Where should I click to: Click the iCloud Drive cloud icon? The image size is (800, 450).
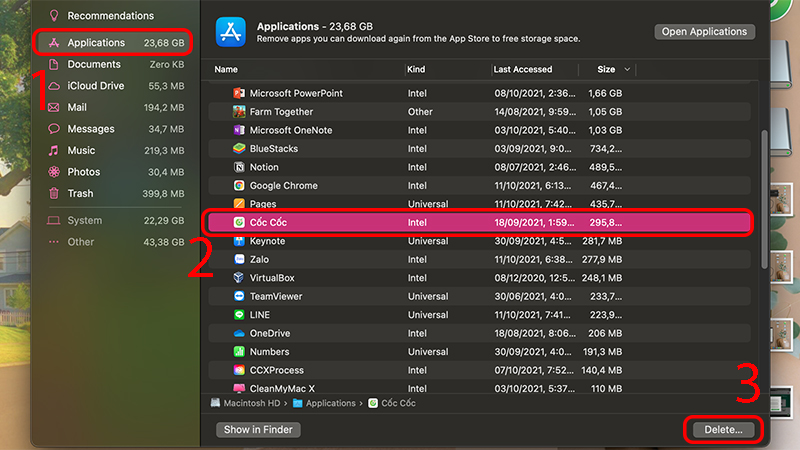coord(54,86)
